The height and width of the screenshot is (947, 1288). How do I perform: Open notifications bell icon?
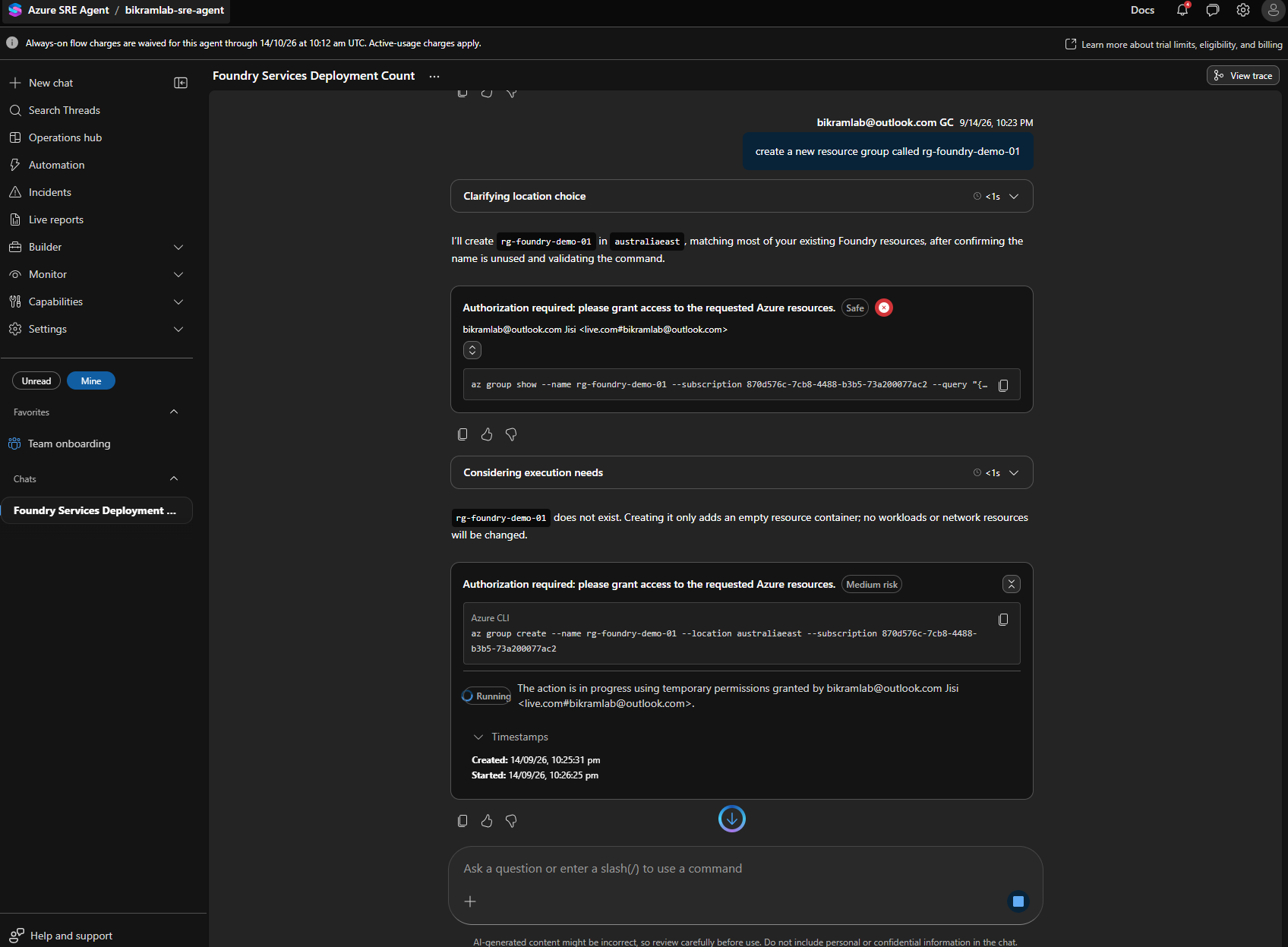point(1182,10)
